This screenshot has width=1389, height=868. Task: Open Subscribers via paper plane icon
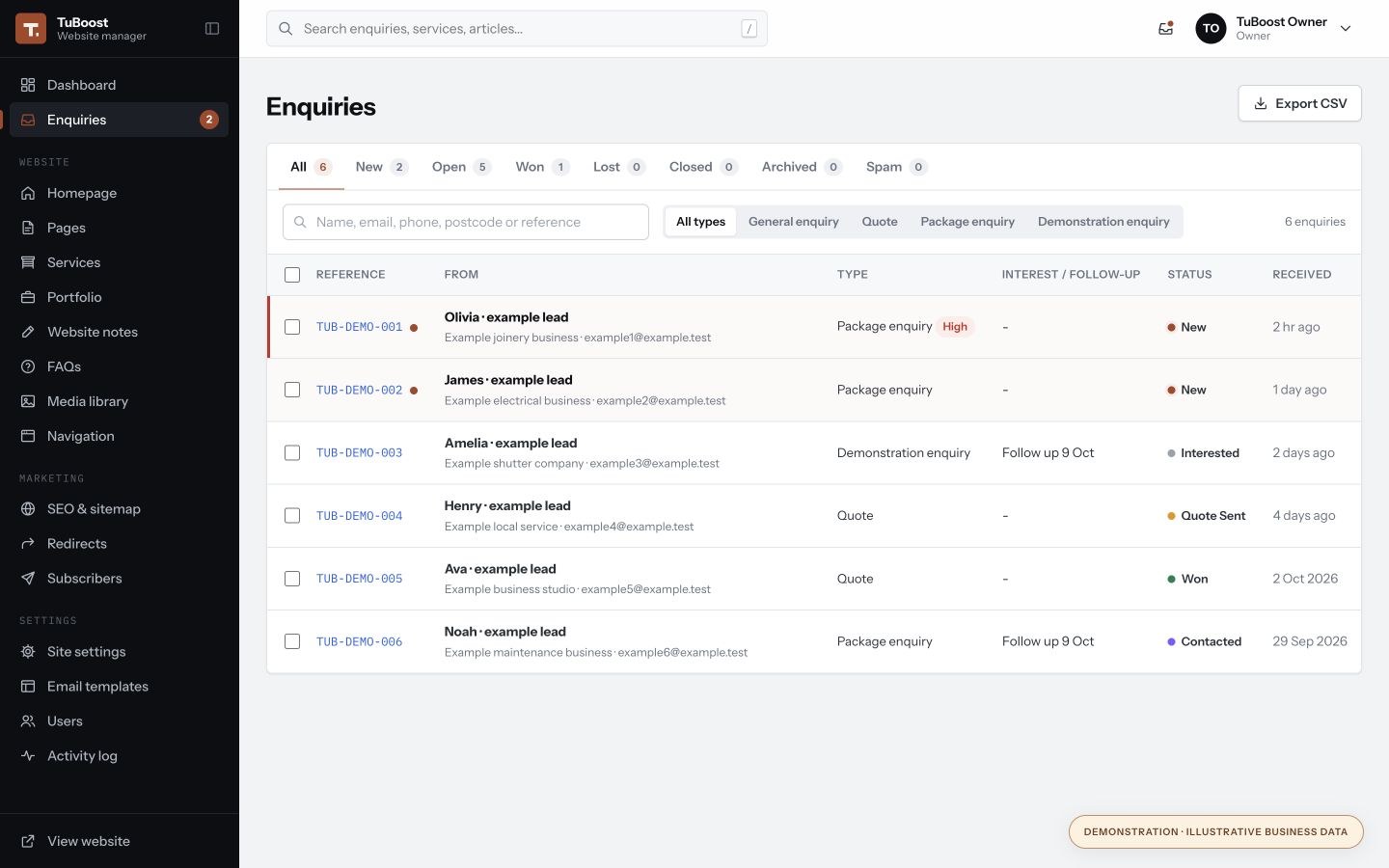tap(28, 579)
